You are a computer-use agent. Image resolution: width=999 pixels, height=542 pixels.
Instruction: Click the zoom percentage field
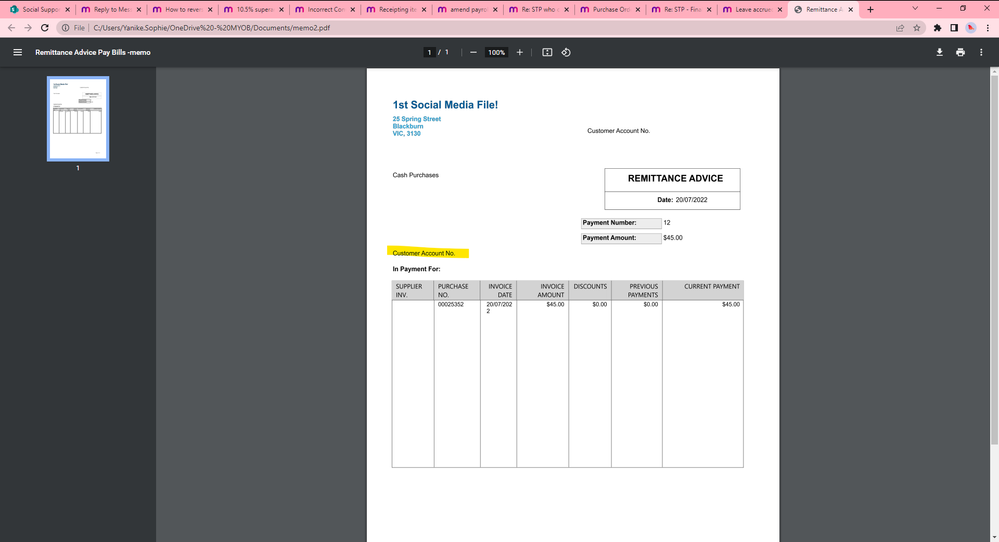[496, 52]
